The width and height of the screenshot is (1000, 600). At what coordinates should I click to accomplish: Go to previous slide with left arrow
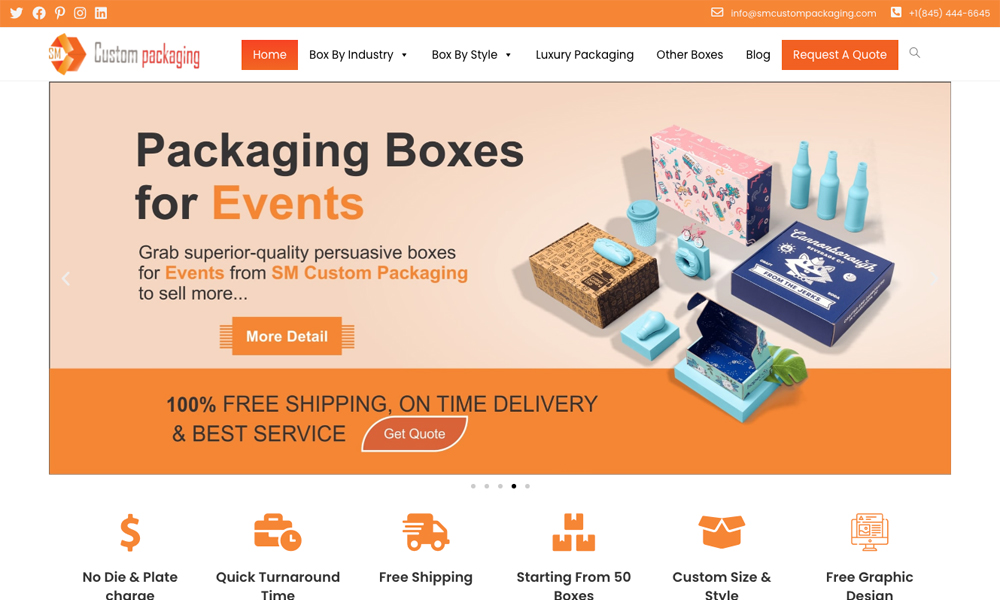(66, 279)
